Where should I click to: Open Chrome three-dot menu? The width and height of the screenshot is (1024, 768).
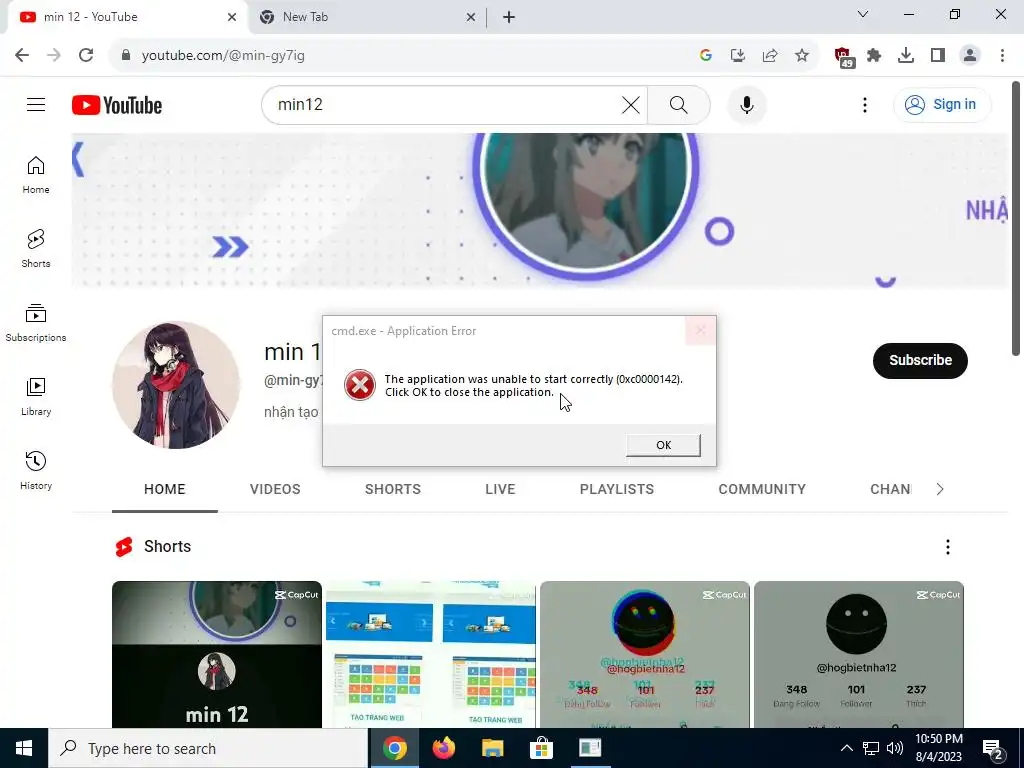pos(1002,55)
